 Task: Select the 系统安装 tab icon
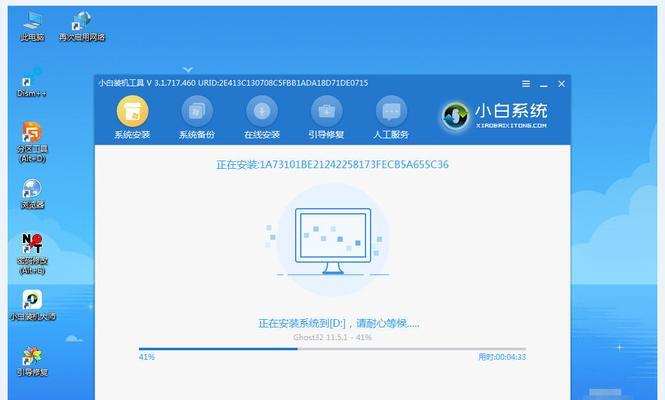(132, 117)
